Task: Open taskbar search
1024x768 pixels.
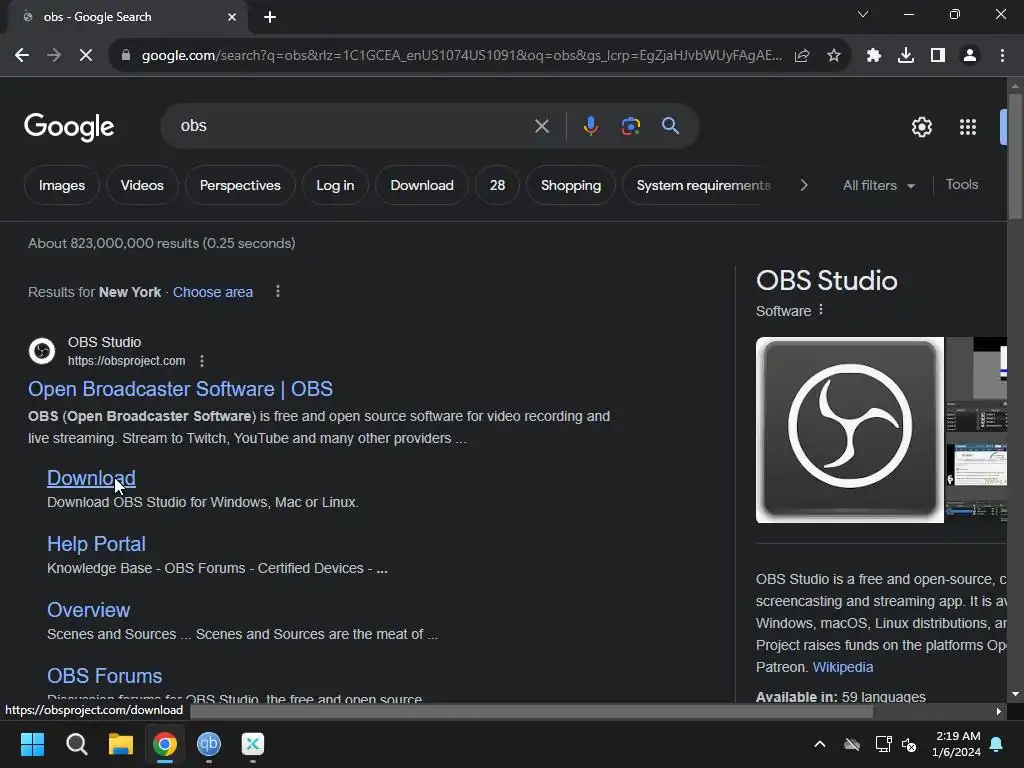Action: [76, 744]
